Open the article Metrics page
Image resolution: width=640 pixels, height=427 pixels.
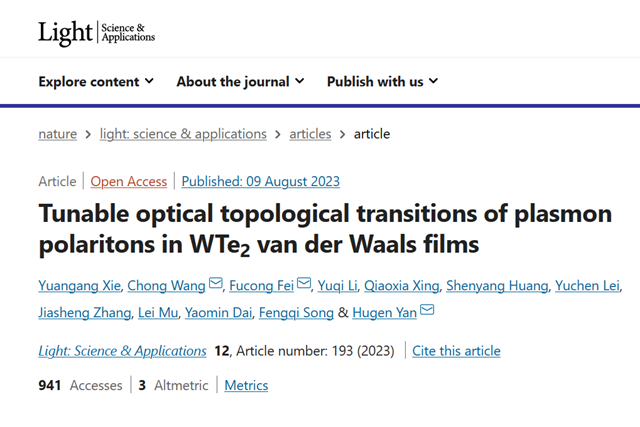click(246, 385)
